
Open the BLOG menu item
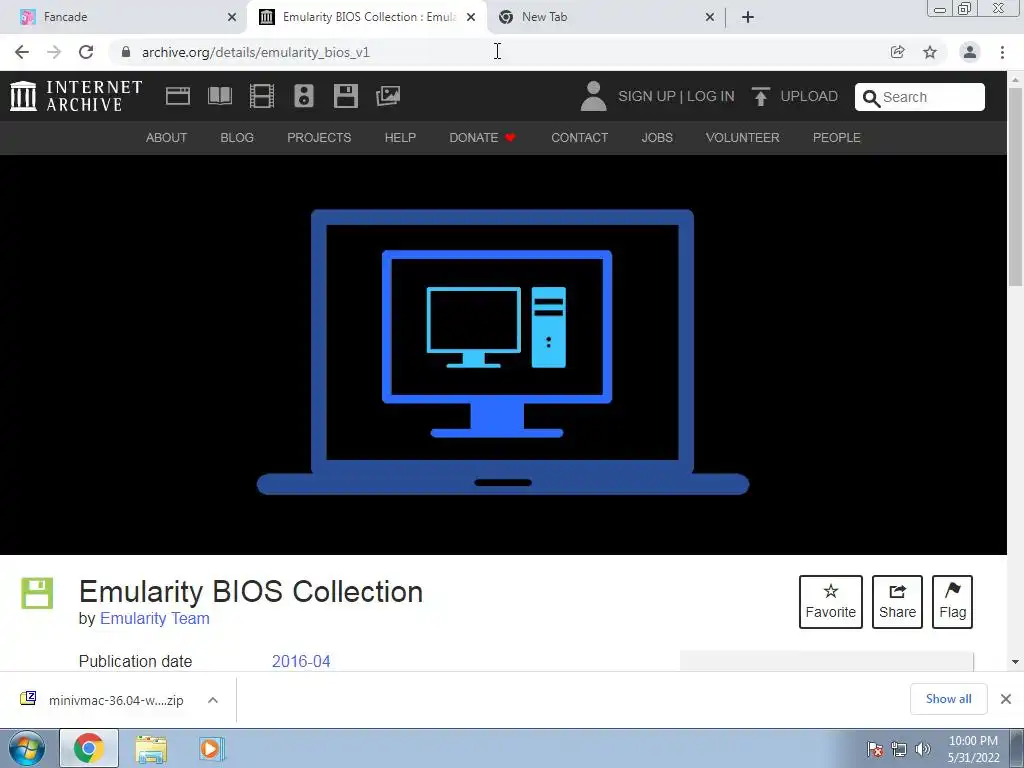pos(237,138)
